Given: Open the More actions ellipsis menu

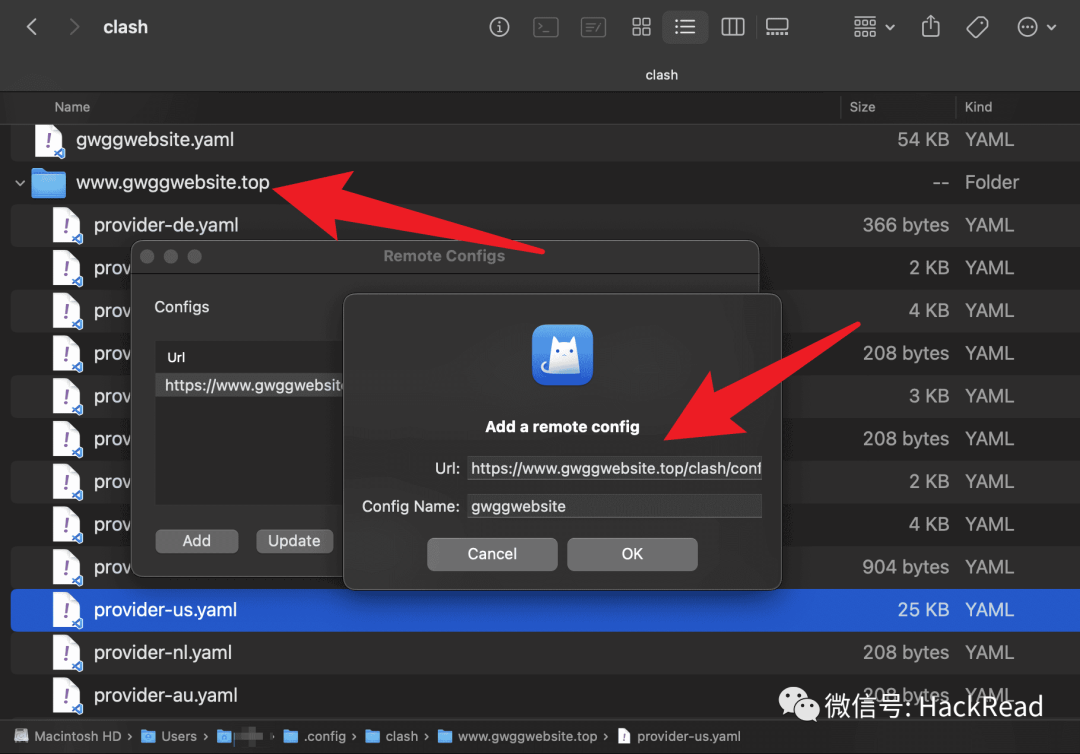Looking at the screenshot, I should point(1036,27).
